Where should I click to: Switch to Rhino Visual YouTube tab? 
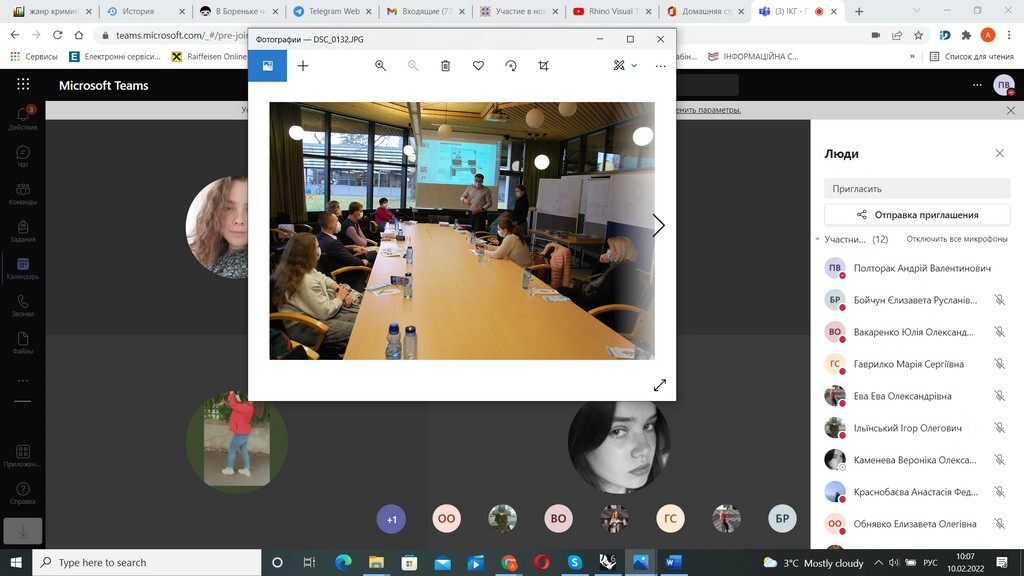pos(614,11)
